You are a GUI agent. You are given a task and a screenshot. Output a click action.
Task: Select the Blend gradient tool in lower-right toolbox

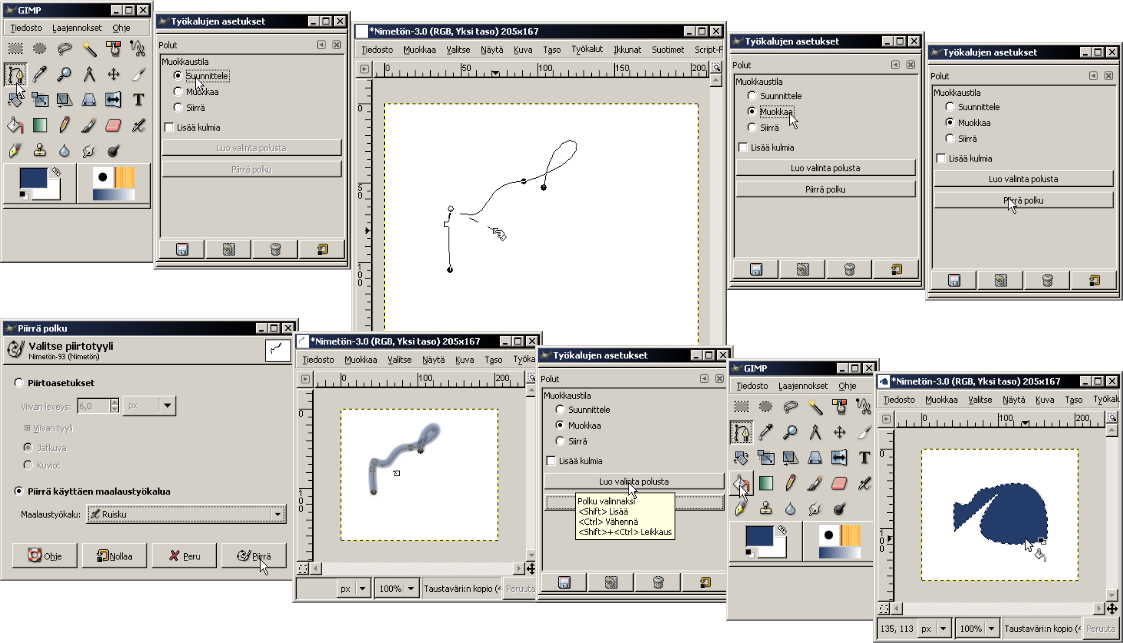coord(766,484)
